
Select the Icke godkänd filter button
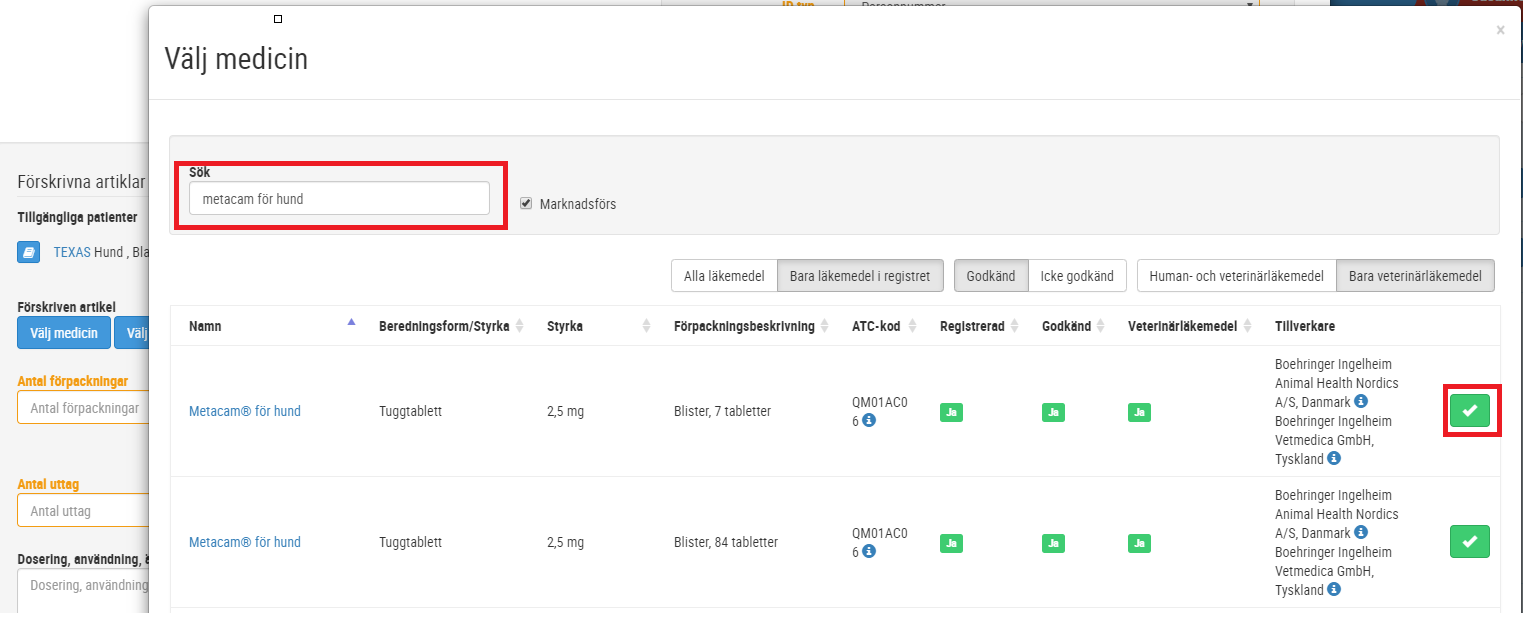(1077, 276)
